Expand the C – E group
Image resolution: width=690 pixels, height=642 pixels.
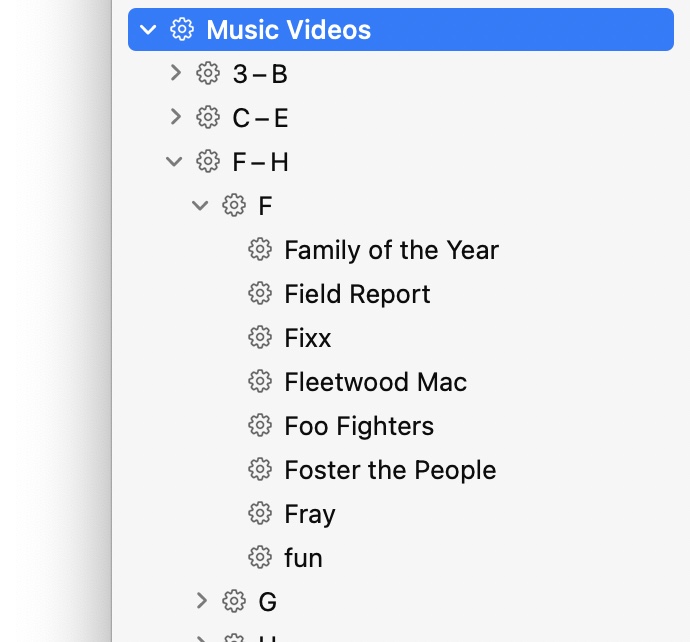point(176,117)
